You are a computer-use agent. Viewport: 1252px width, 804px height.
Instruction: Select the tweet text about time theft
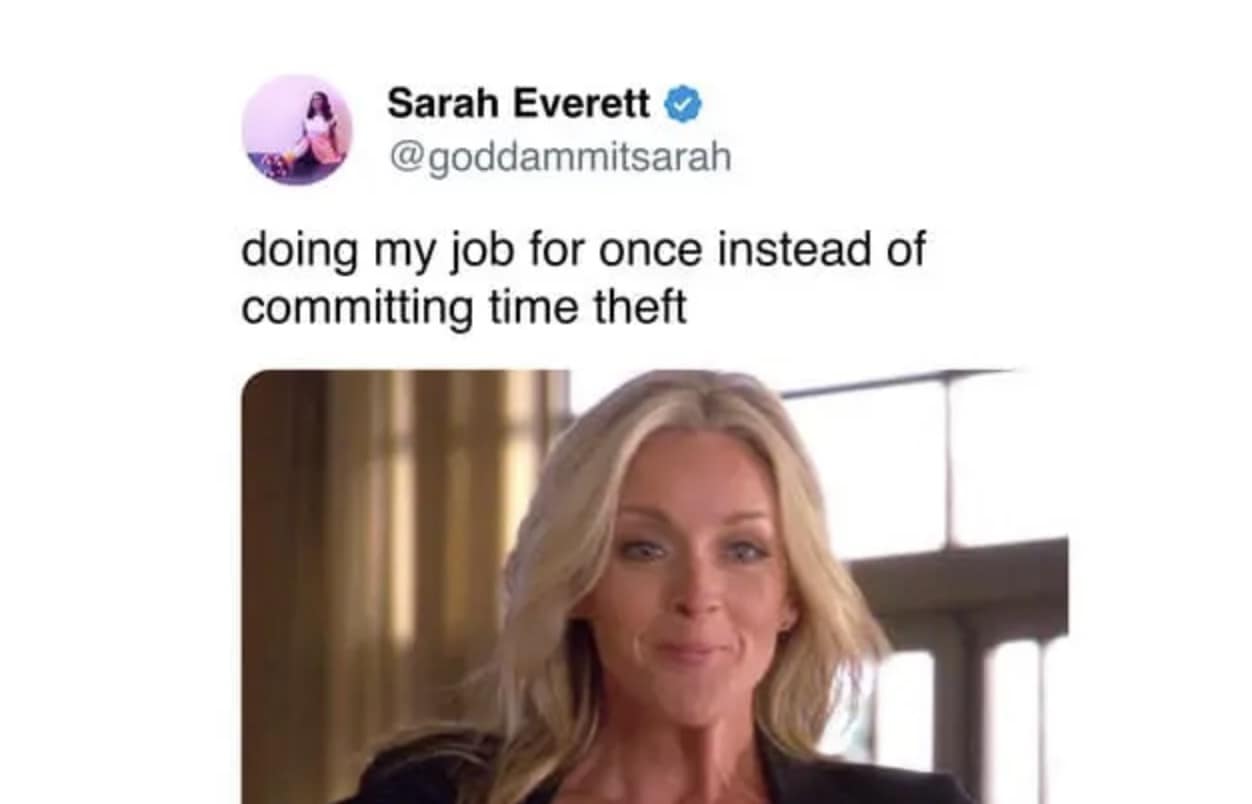[x=583, y=278]
